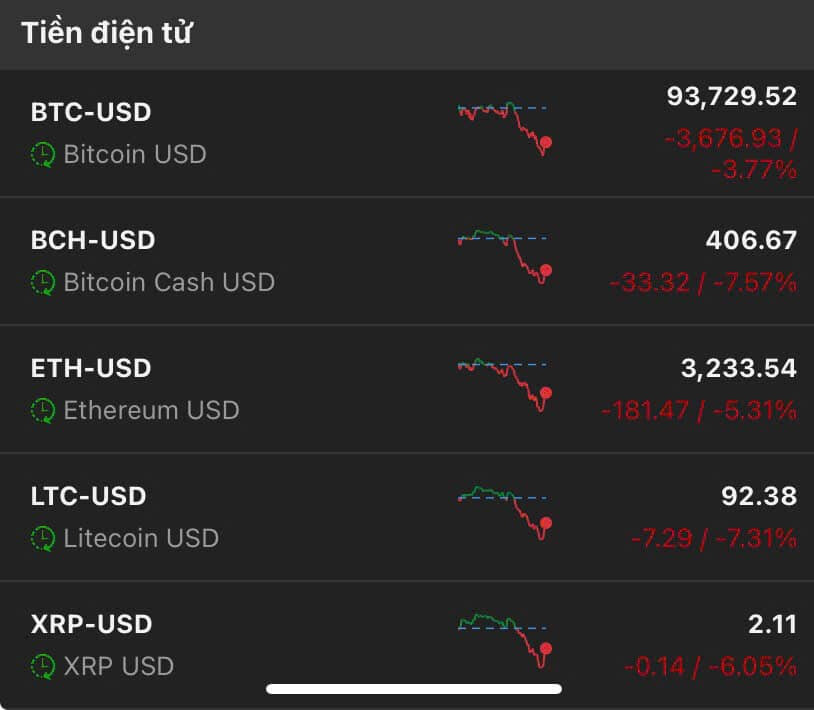Tap Litecoin price 92.38
Viewport: 814px width, 710px height.
(x=759, y=496)
